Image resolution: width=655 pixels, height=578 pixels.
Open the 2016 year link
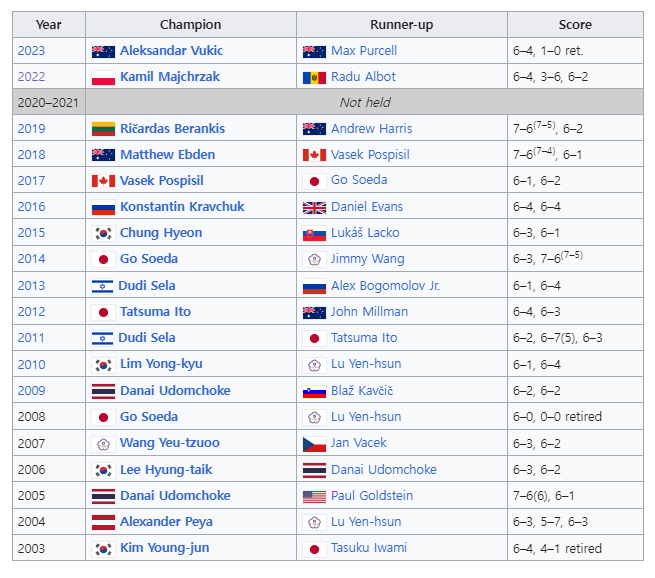31,207
